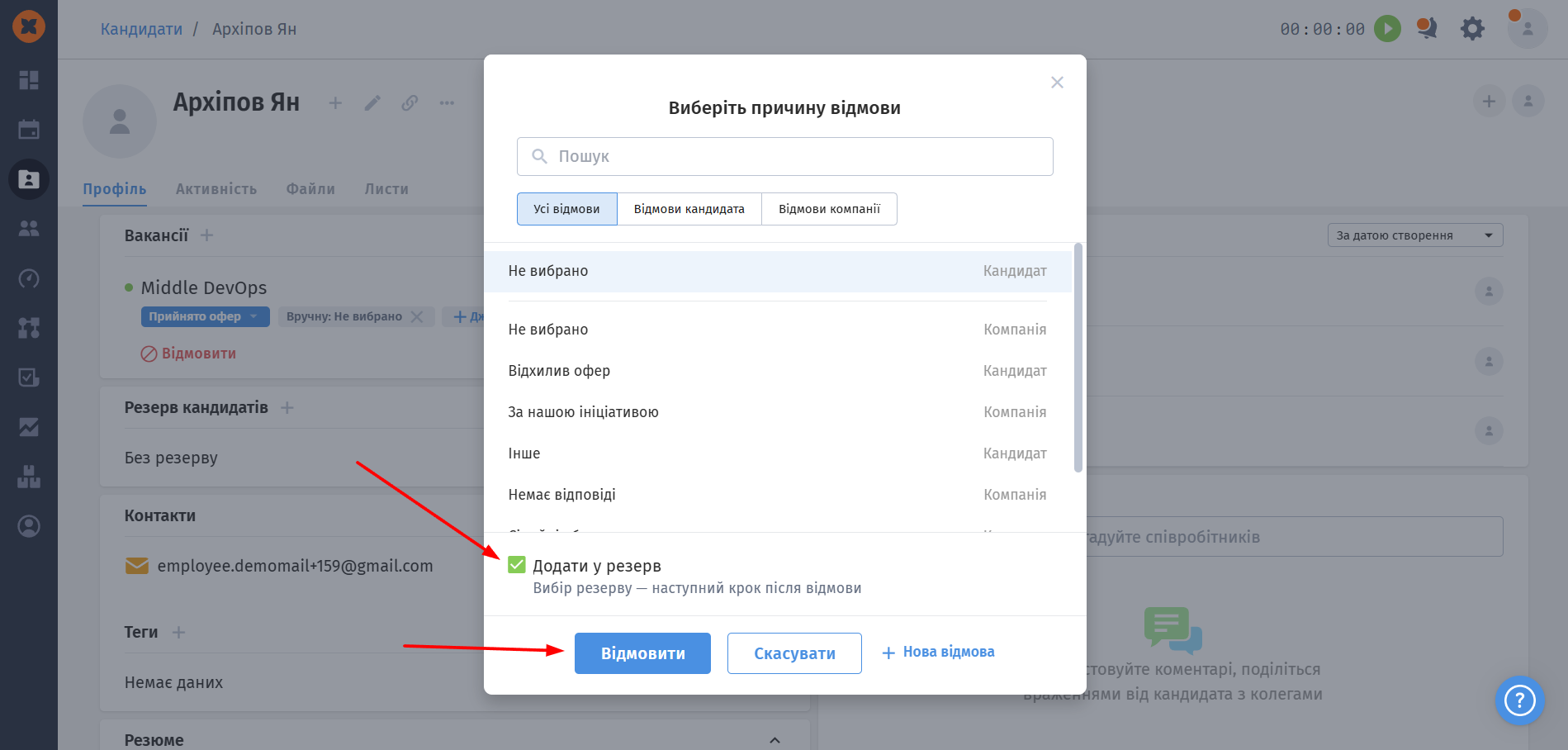Uncheck the Додати у резерв checkbox

pyautogui.click(x=517, y=565)
